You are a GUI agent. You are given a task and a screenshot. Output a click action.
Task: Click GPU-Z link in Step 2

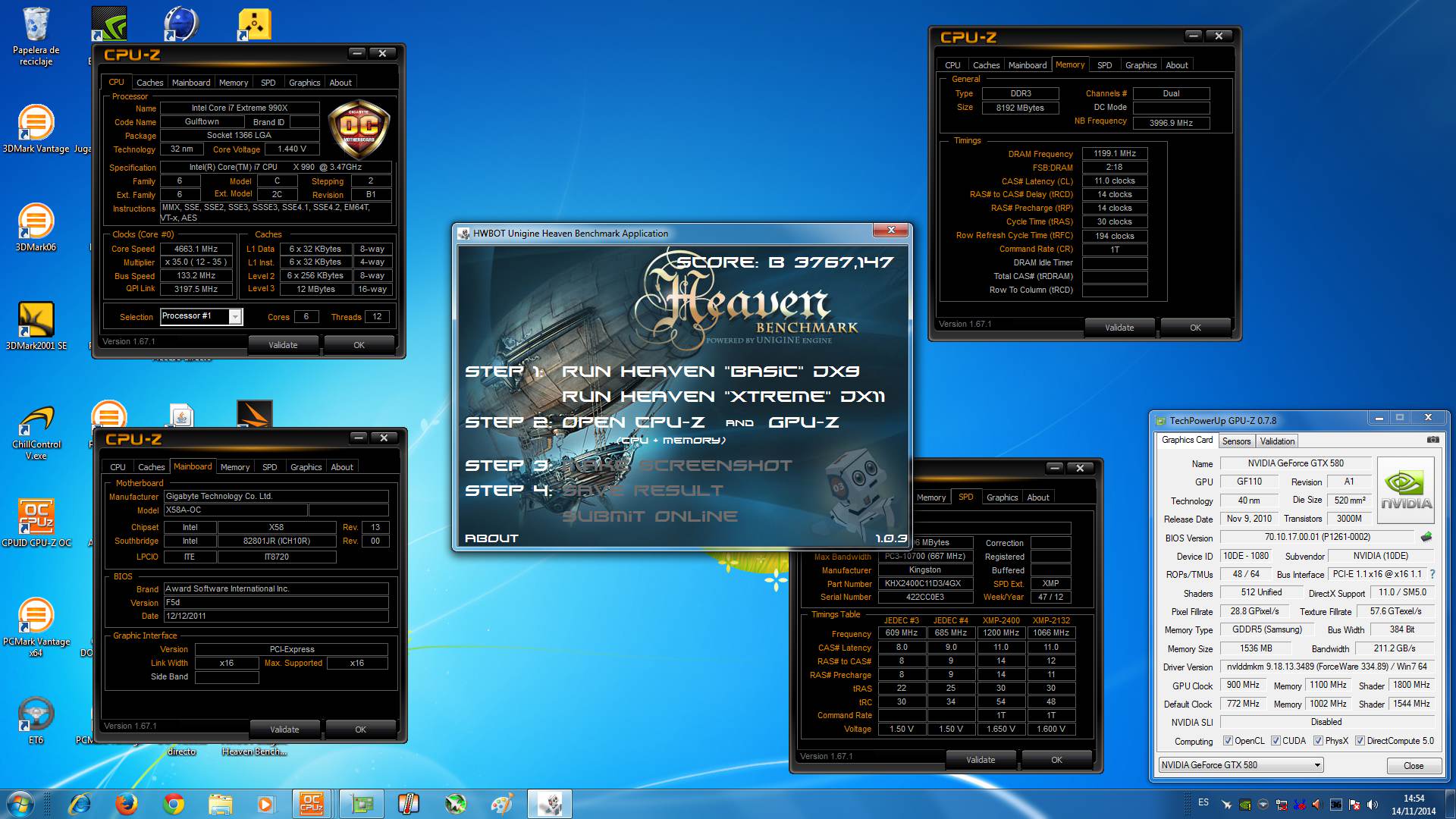tap(804, 422)
